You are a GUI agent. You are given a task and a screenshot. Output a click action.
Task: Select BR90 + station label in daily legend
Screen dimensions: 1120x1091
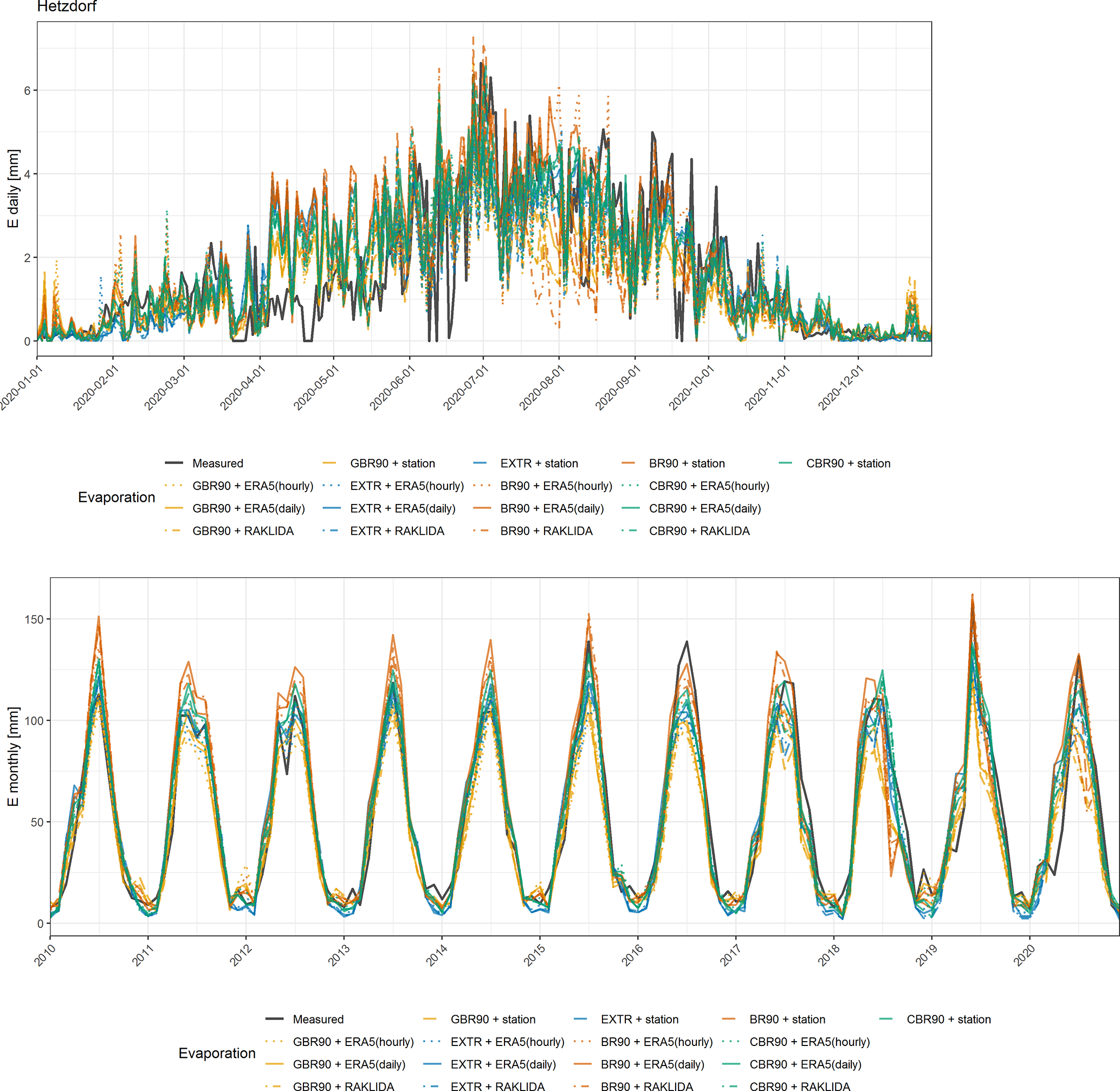tap(687, 463)
